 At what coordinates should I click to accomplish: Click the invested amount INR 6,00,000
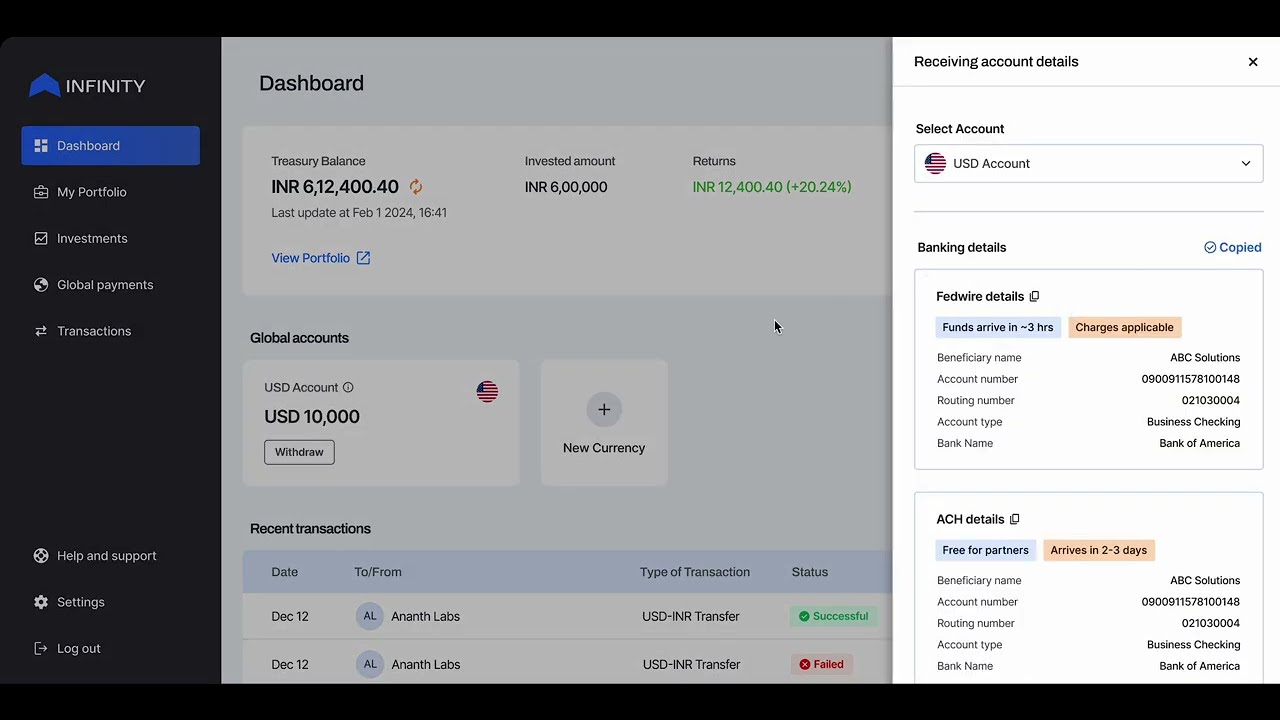tap(566, 187)
